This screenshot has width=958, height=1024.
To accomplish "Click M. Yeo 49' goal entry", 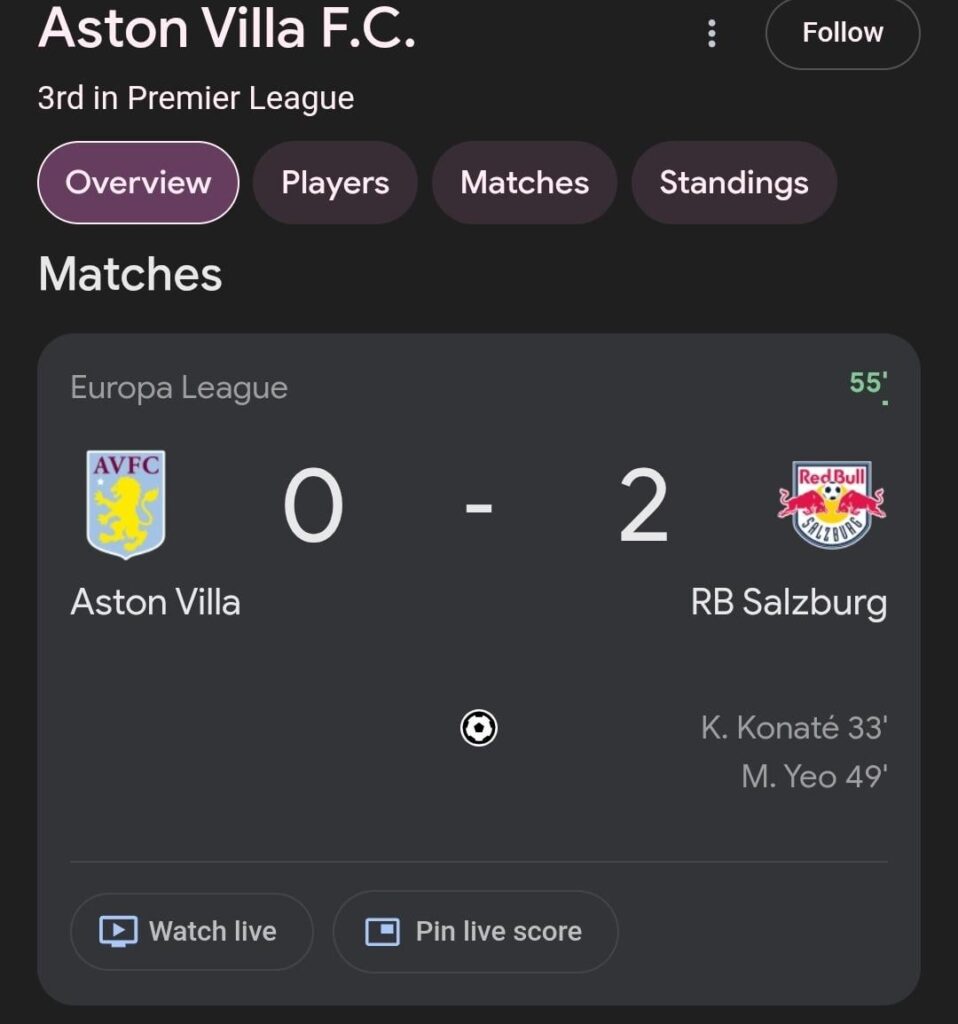I will pyautogui.click(x=814, y=776).
